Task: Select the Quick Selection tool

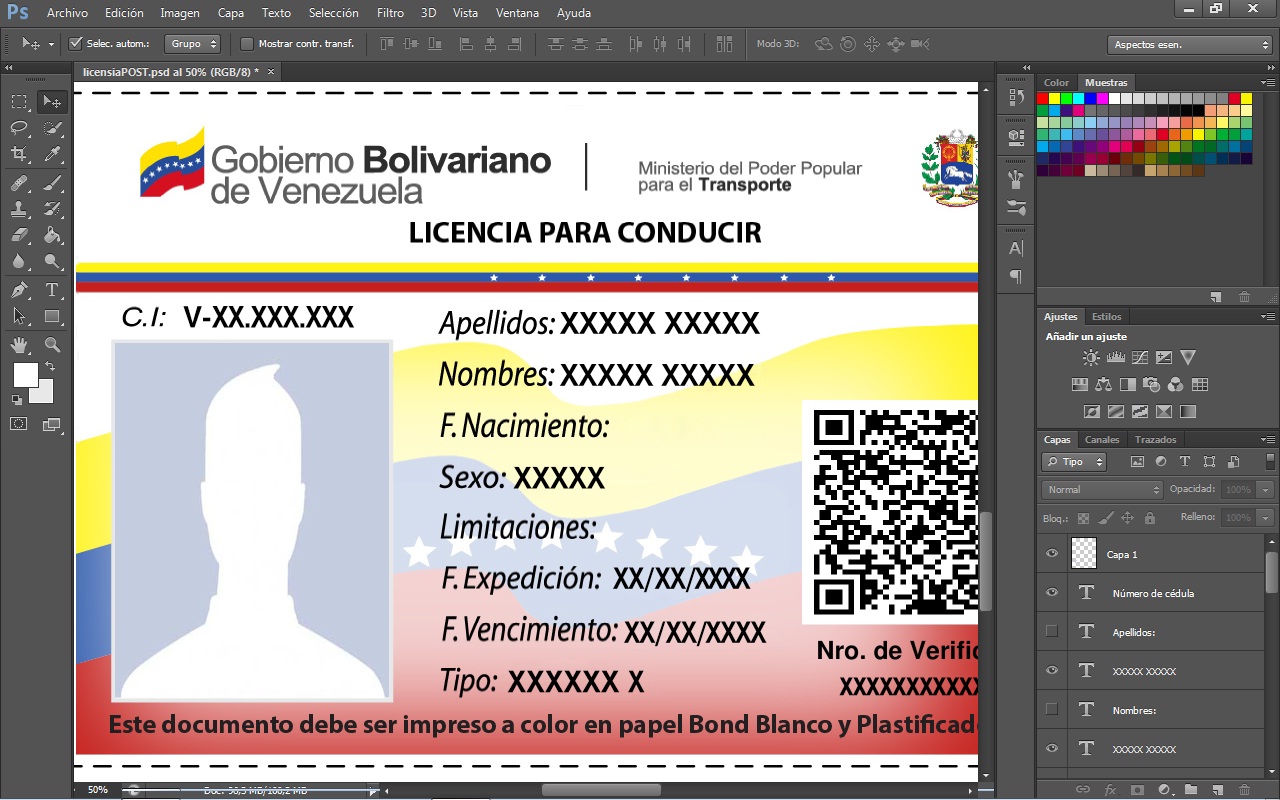Action: [52, 127]
